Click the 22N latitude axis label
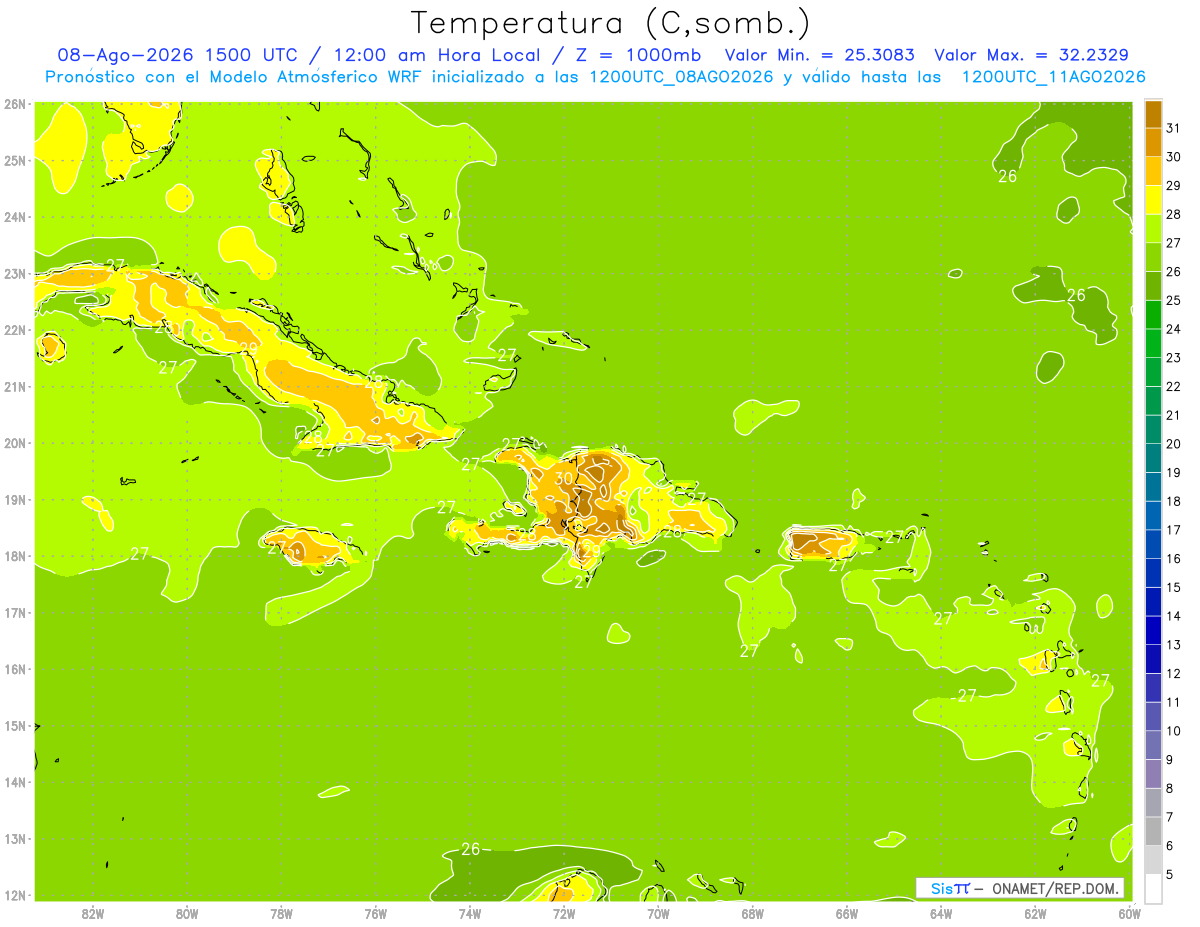The width and height of the screenshot is (1200, 927). (x=15, y=330)
